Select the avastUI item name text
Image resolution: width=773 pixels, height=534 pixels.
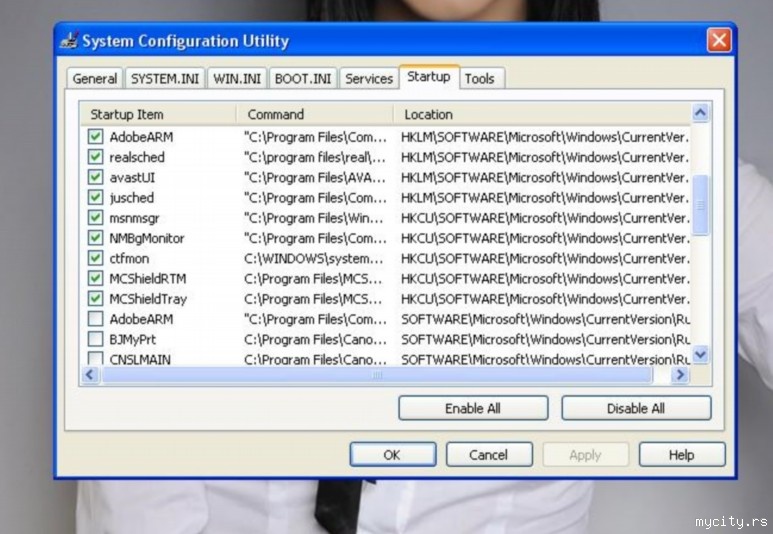coord(132,178)
